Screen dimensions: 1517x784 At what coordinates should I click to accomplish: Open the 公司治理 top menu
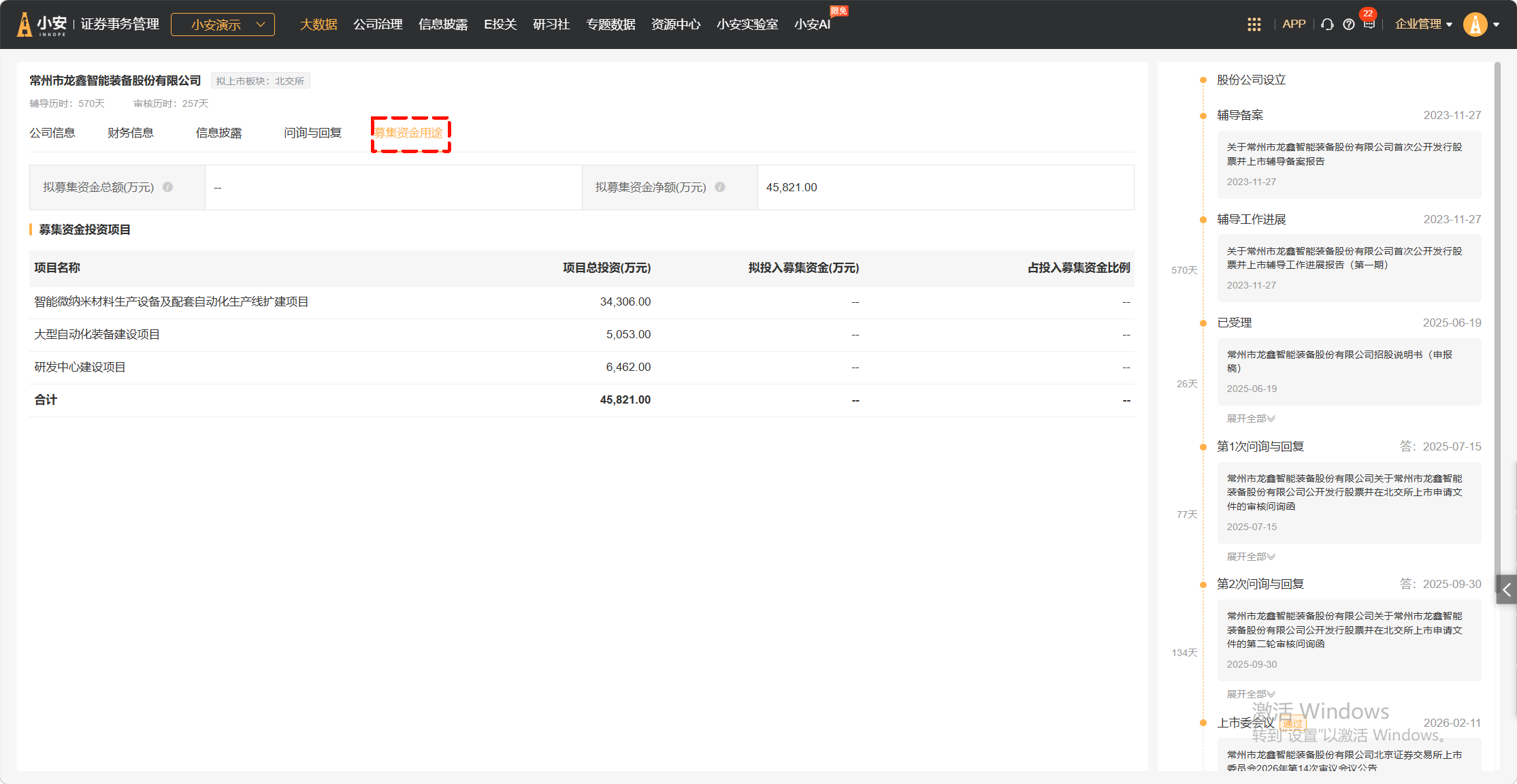tap(378, 24)
